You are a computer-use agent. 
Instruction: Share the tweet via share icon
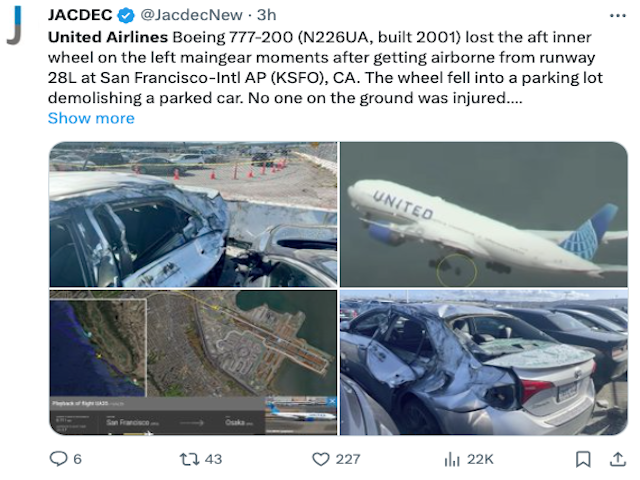613,459
